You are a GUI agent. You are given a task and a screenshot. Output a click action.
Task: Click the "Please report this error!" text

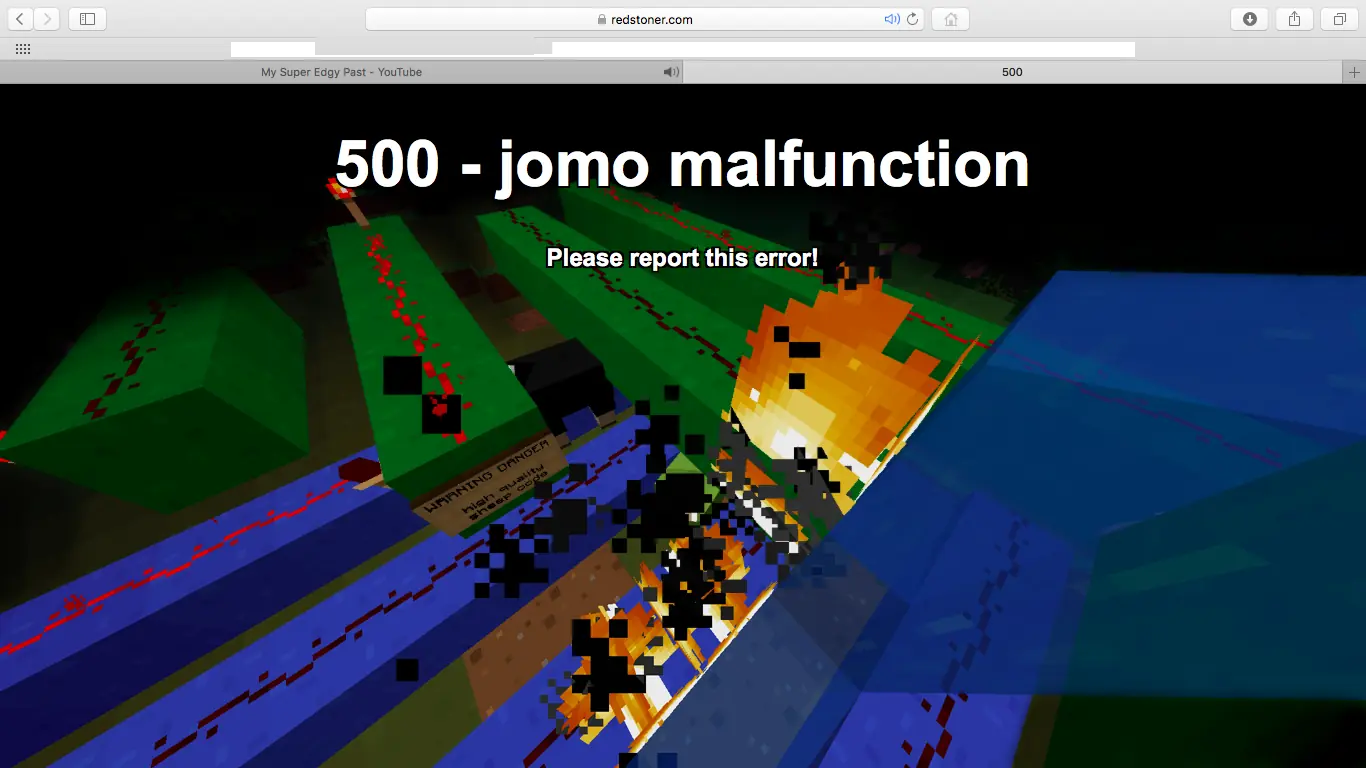(x=682, y=258)
